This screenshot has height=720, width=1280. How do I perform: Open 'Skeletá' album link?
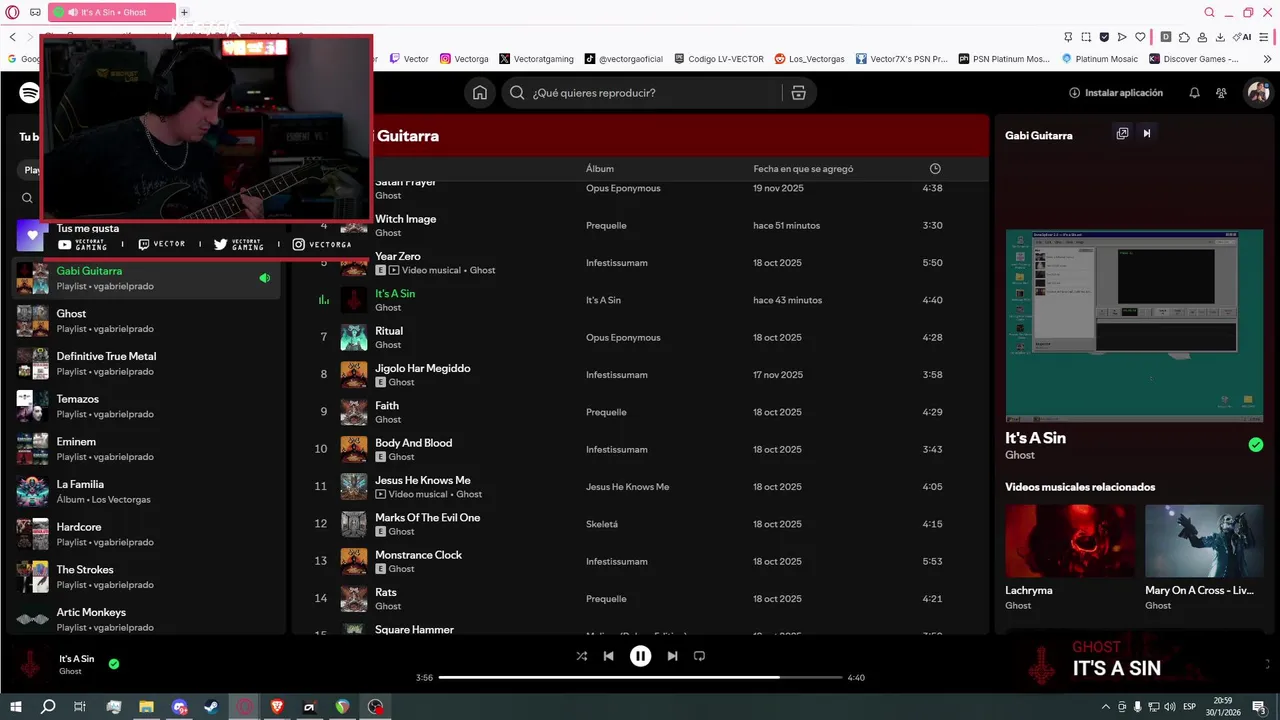pyautogui.click(x=602, y=524)
